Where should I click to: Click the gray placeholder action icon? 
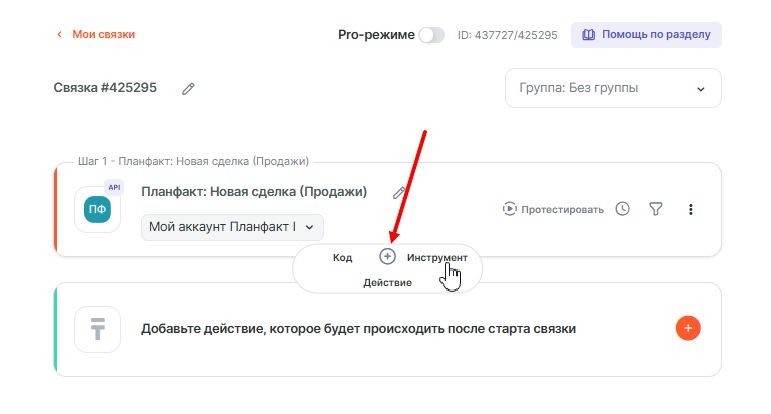click(98, 329)
